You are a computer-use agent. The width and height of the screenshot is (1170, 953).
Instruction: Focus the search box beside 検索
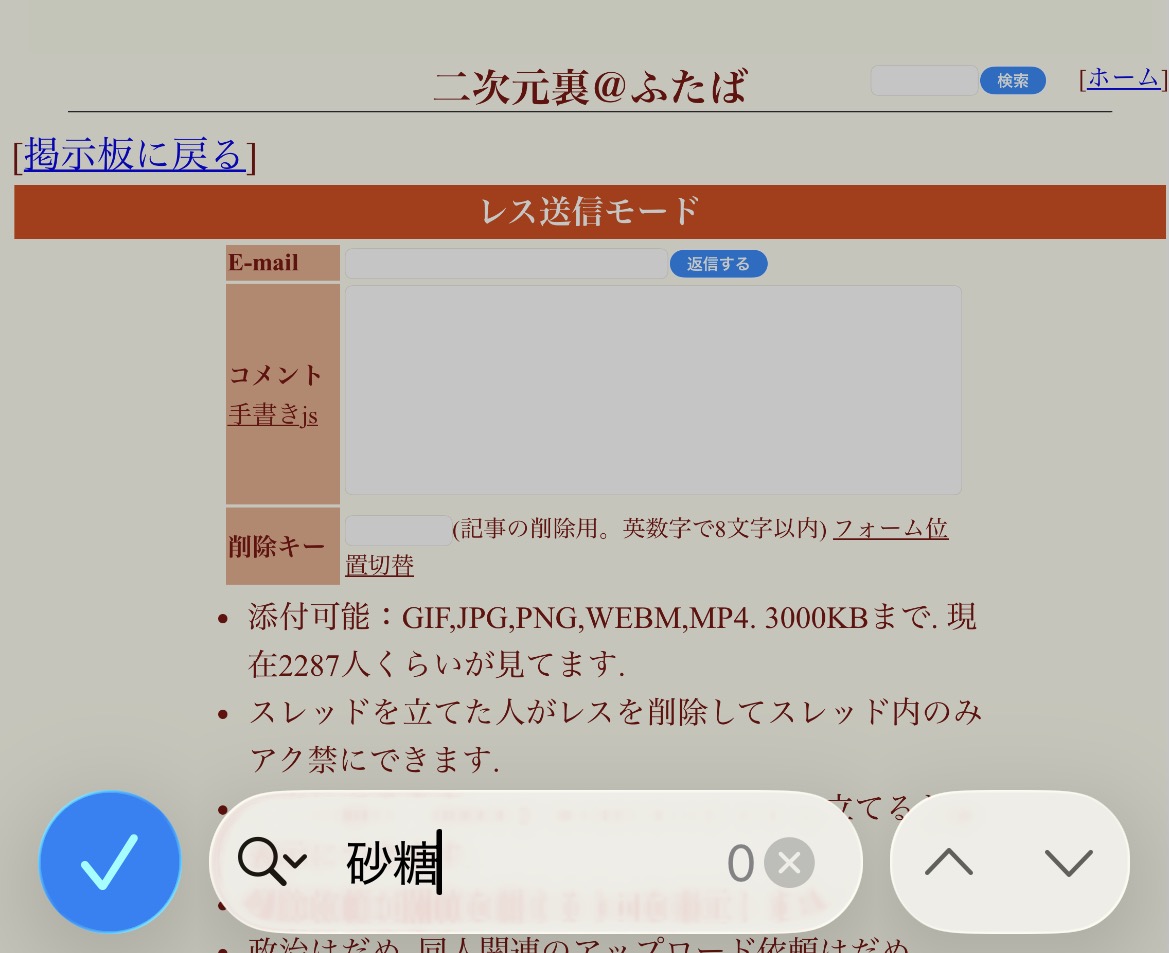(923, 81)
